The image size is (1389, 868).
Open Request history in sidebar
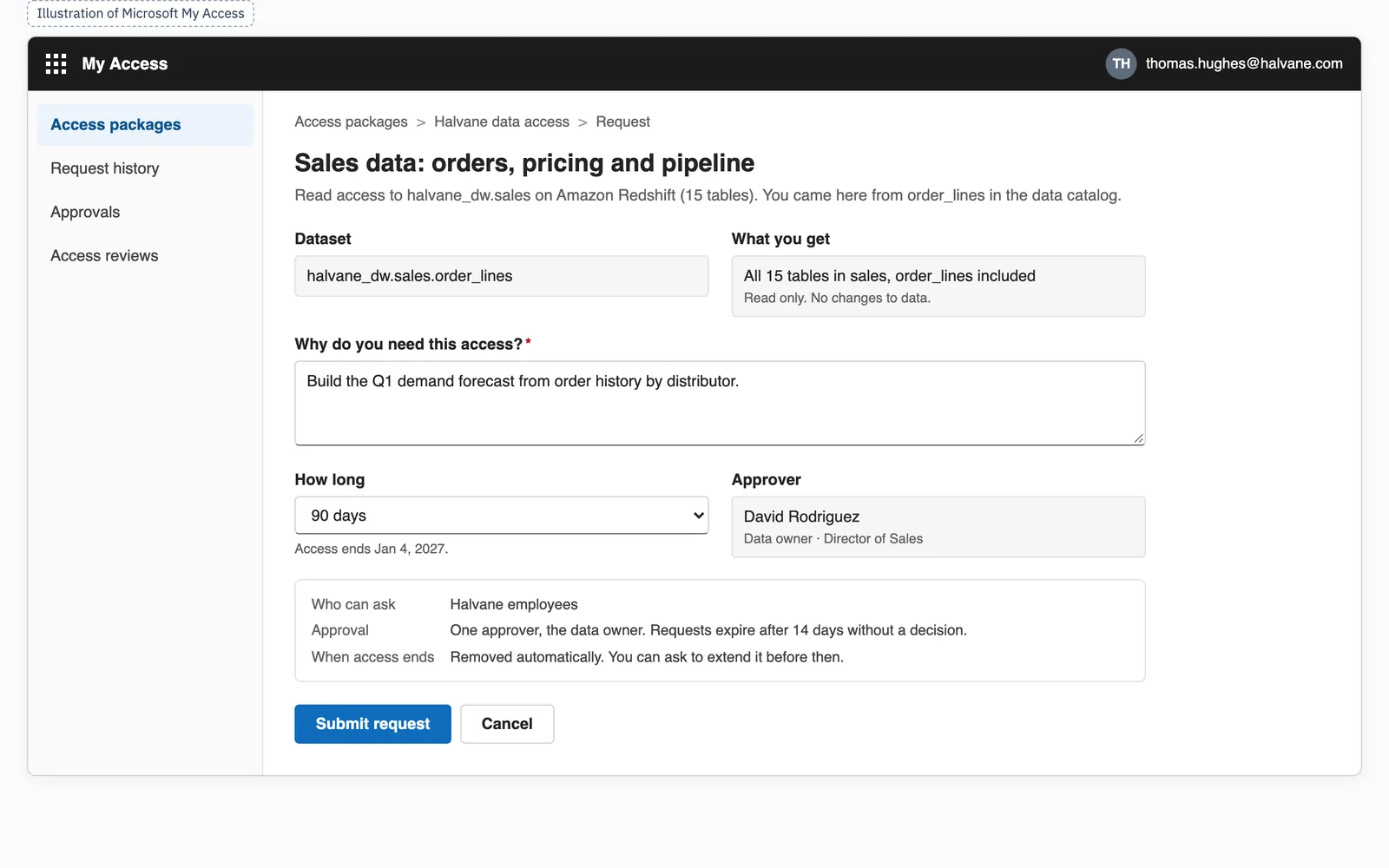[145, 168]
